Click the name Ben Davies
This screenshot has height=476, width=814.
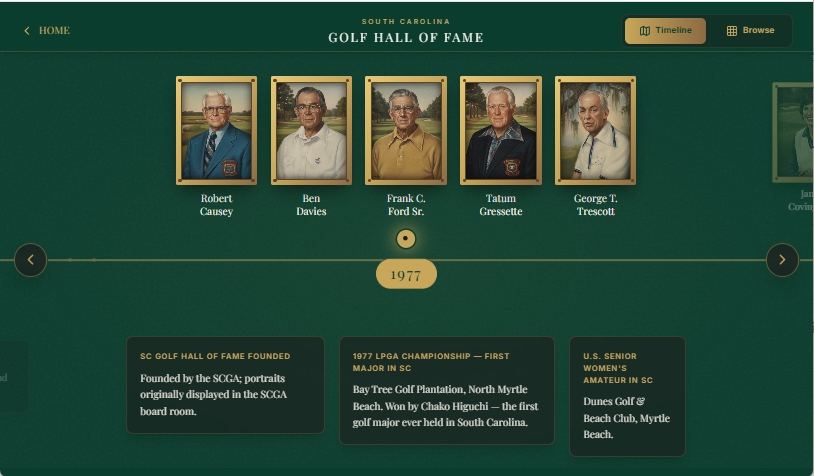click(x=311, y=205)
